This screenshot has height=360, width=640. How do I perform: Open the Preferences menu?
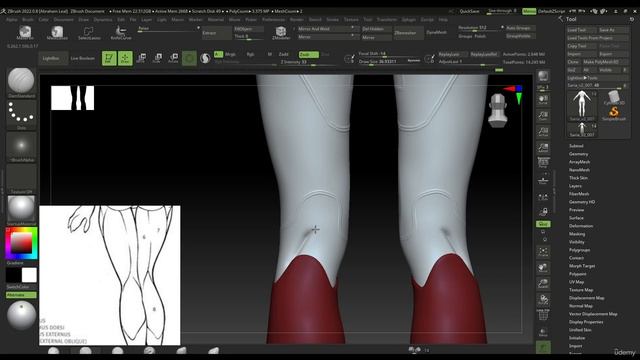[x=273, y=20]
